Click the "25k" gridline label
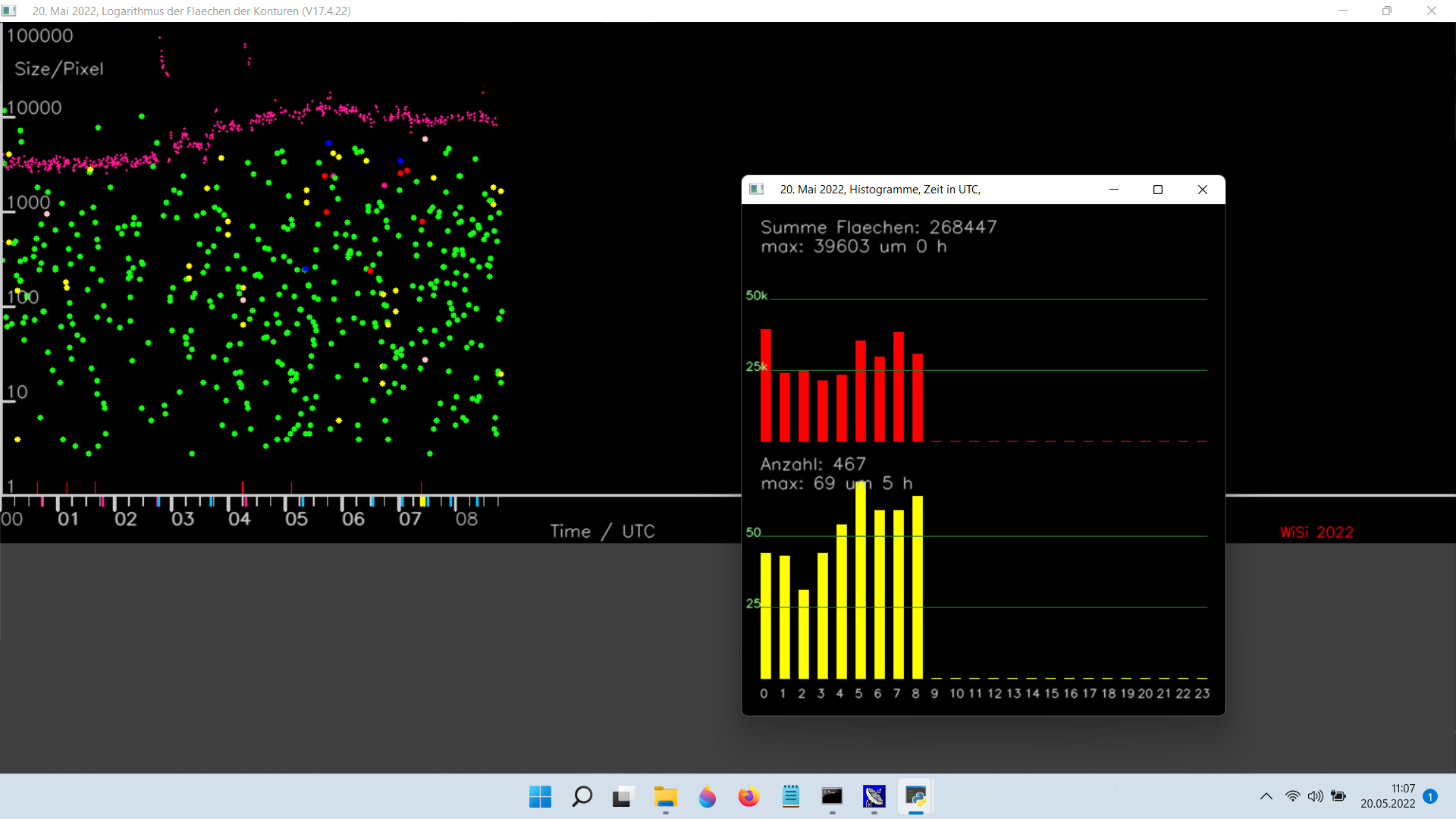The width and height of the screenshot is (1456, 819). [x=757, y=367]
